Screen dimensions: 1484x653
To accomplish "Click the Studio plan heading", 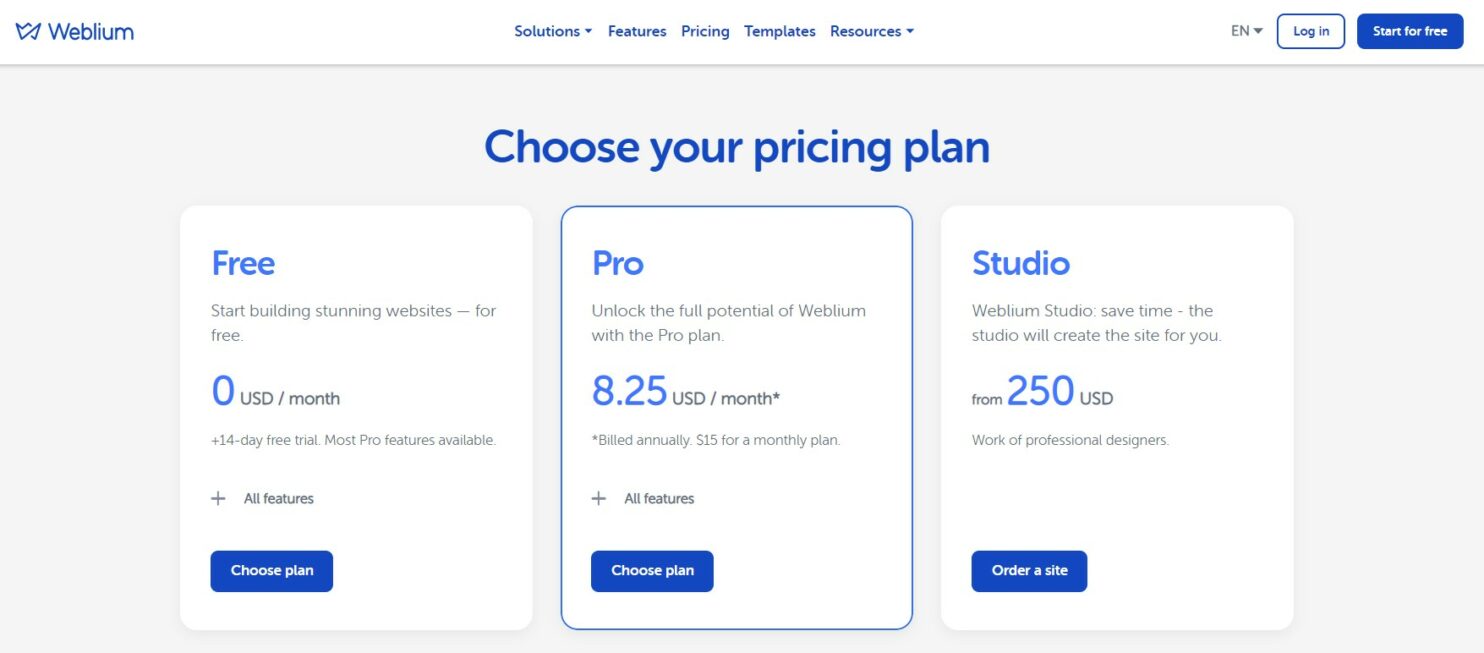I will point(1021,263).
